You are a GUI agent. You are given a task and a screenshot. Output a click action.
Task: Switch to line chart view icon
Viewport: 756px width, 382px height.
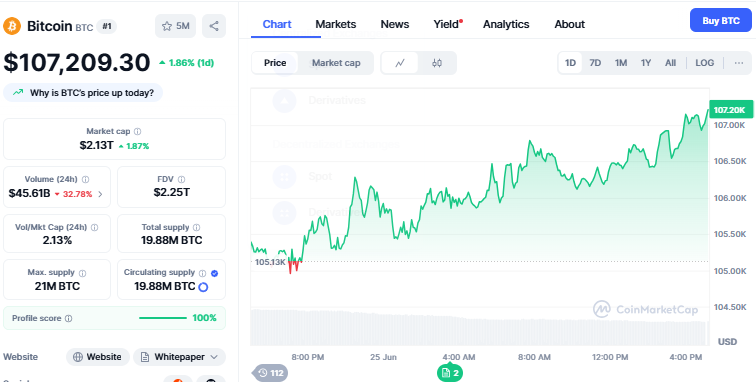400,63
